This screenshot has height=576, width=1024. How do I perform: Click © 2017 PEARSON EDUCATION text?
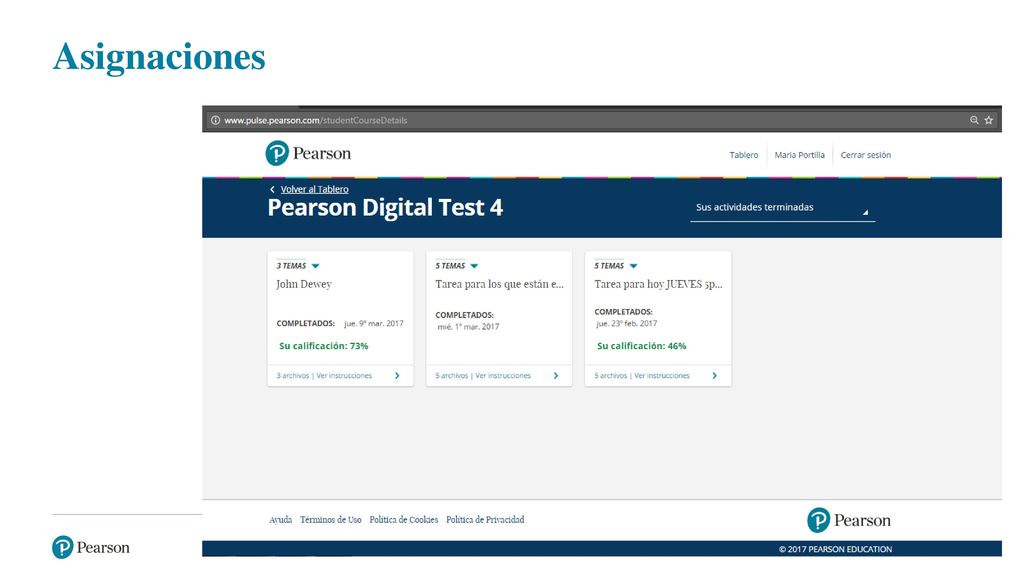(x=835, y=549)
